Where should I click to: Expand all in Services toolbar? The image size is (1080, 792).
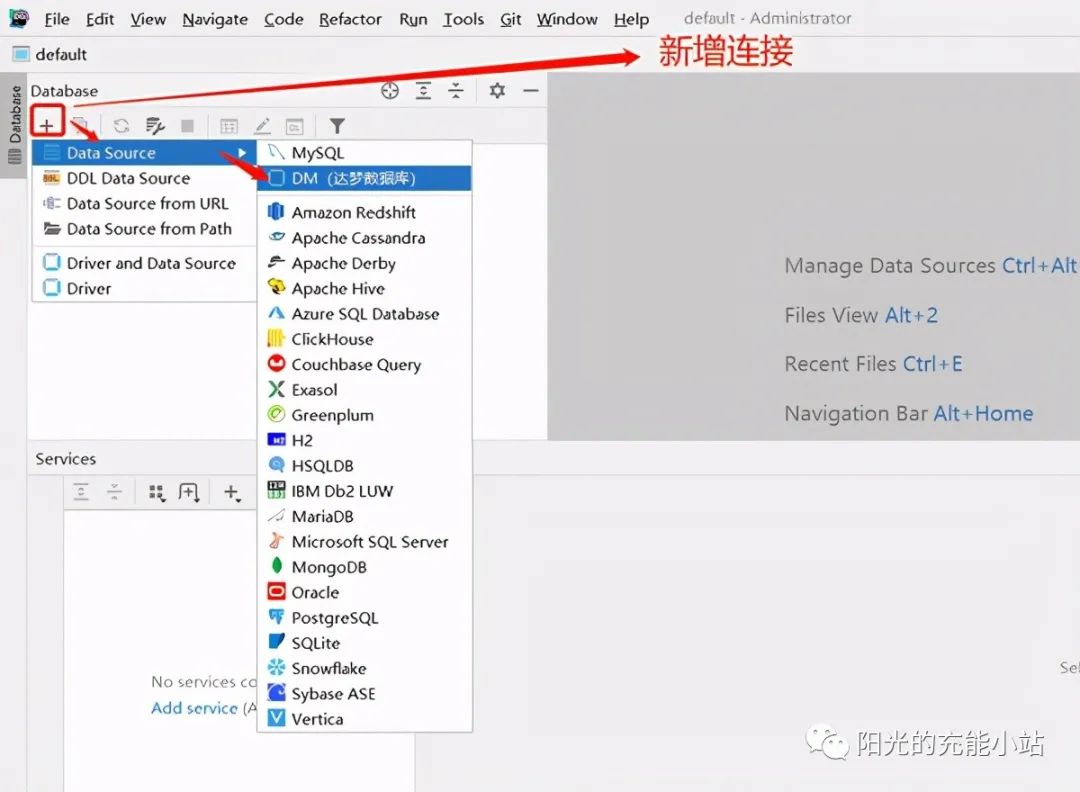point(81,492)
